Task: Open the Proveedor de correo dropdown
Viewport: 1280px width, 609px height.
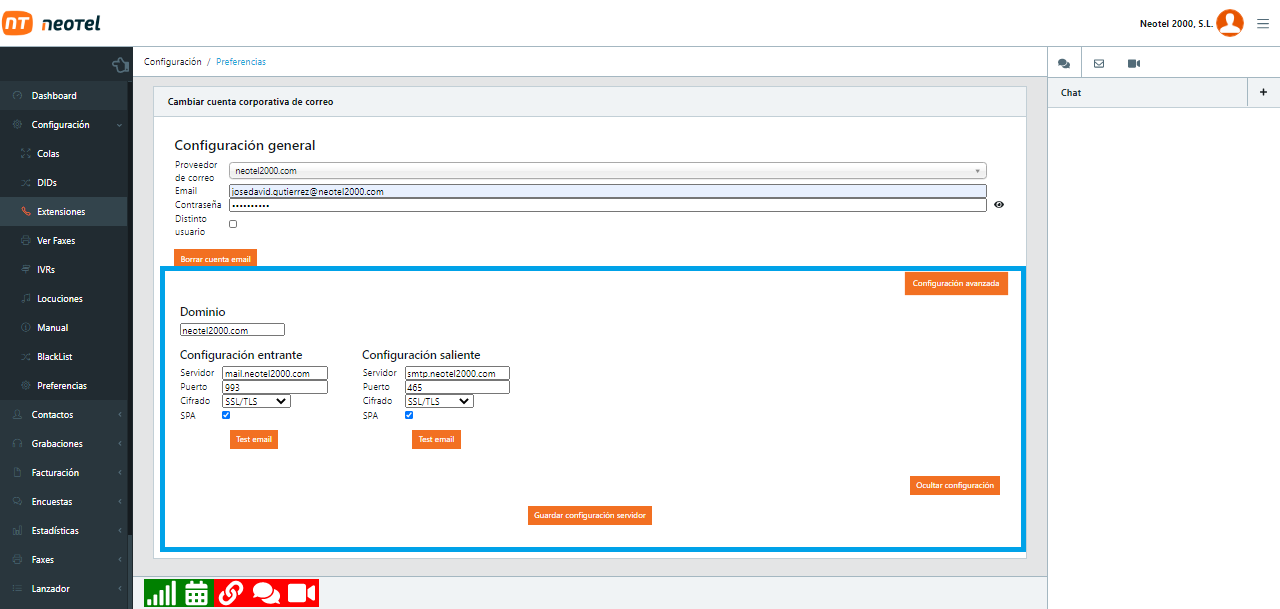Action: (x=607, y=171)
